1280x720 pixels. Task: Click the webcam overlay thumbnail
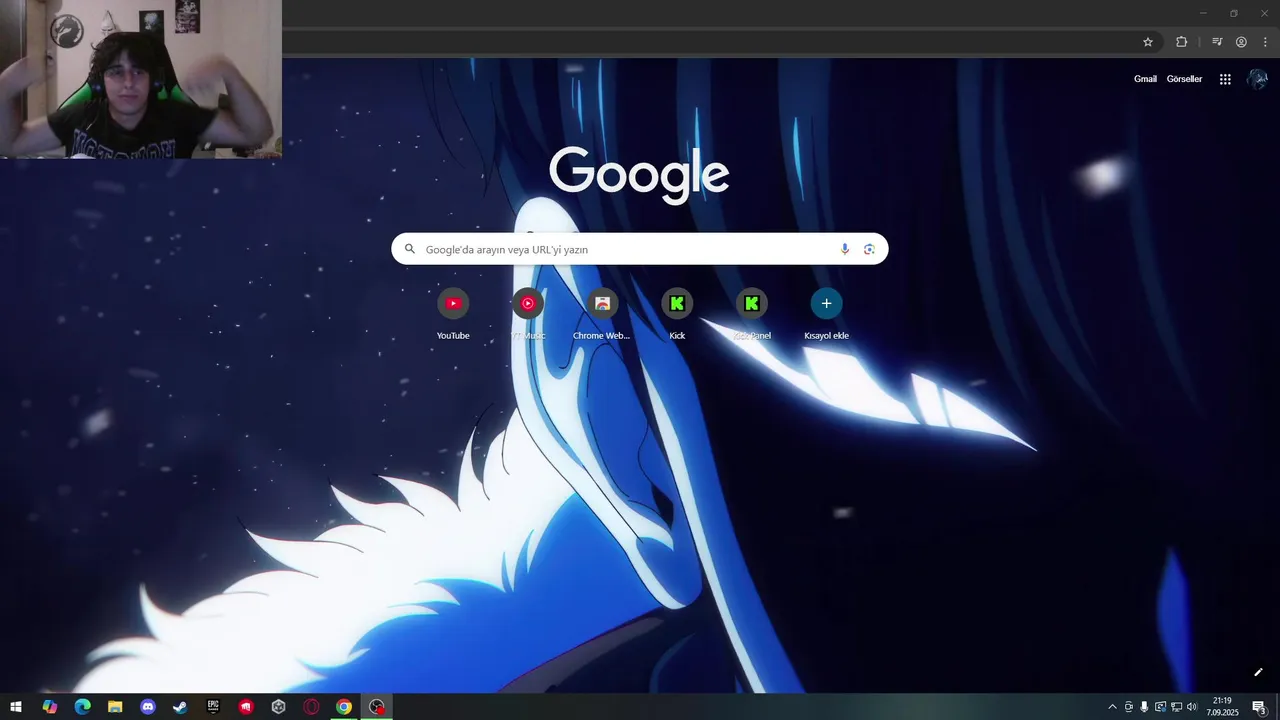pyautogui.click(x=141, y=79)
